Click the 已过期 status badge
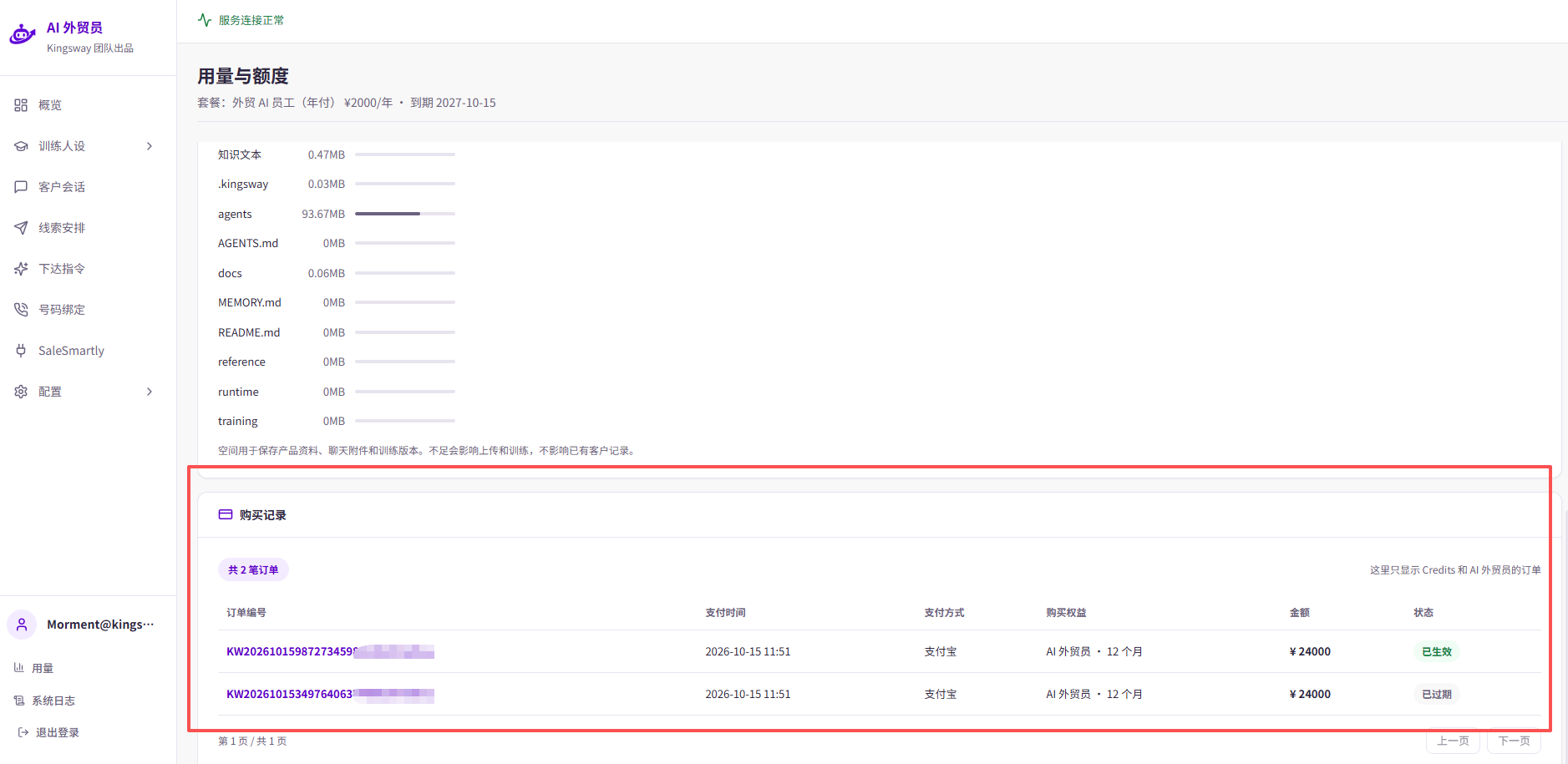This screenshot has height=764, width=1568. pos(1437,694)
